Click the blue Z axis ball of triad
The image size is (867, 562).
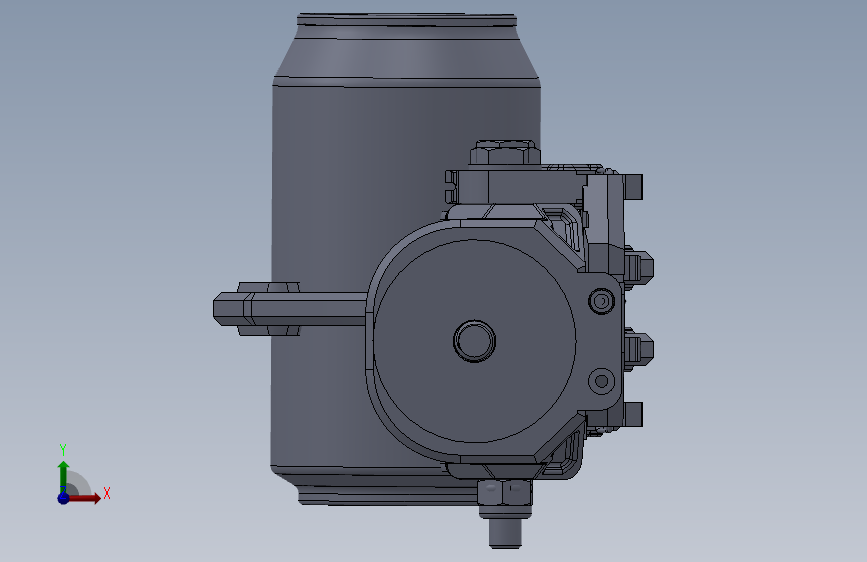(63, 498)
